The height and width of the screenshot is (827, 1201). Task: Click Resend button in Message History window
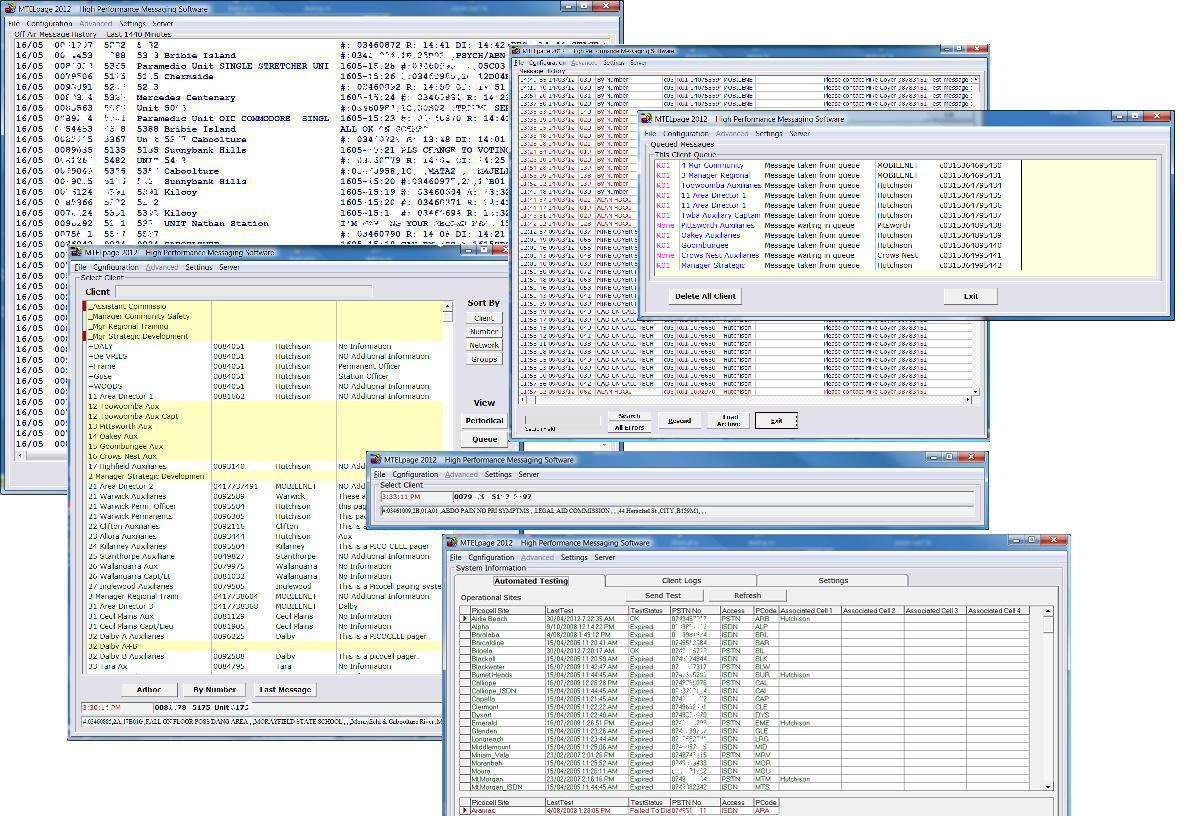click(679, 421)
